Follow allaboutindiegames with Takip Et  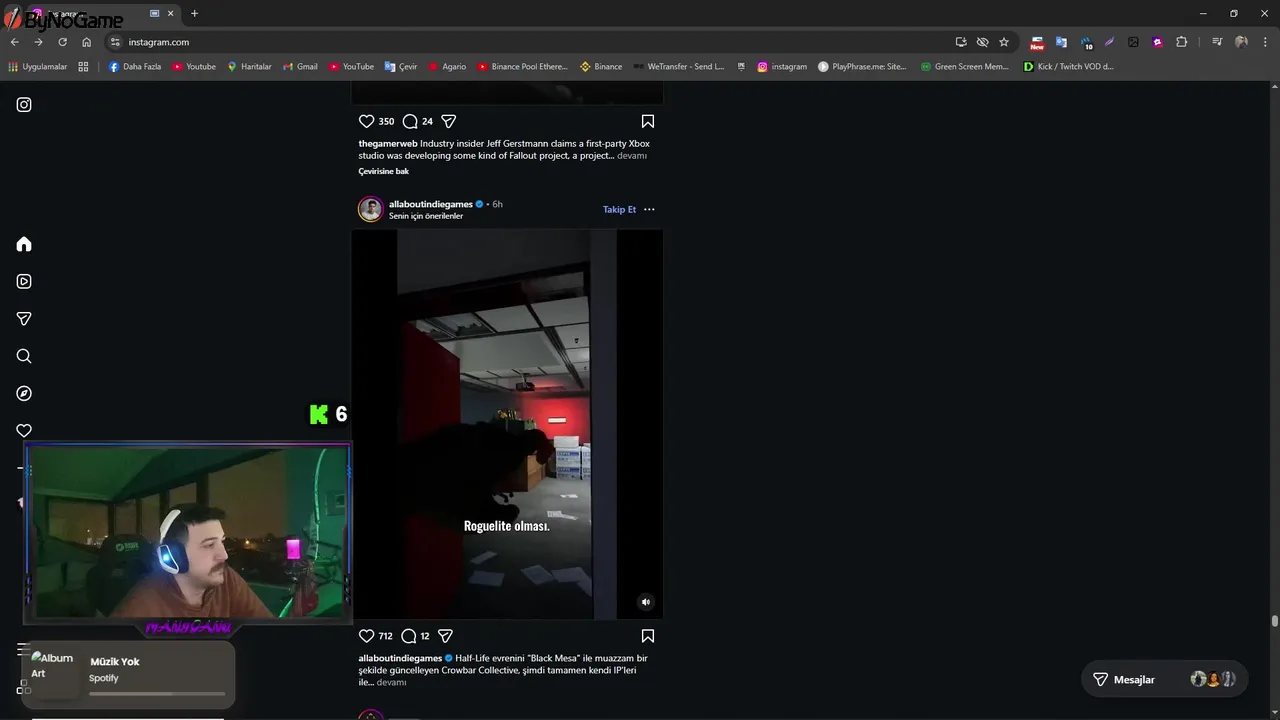619,209
